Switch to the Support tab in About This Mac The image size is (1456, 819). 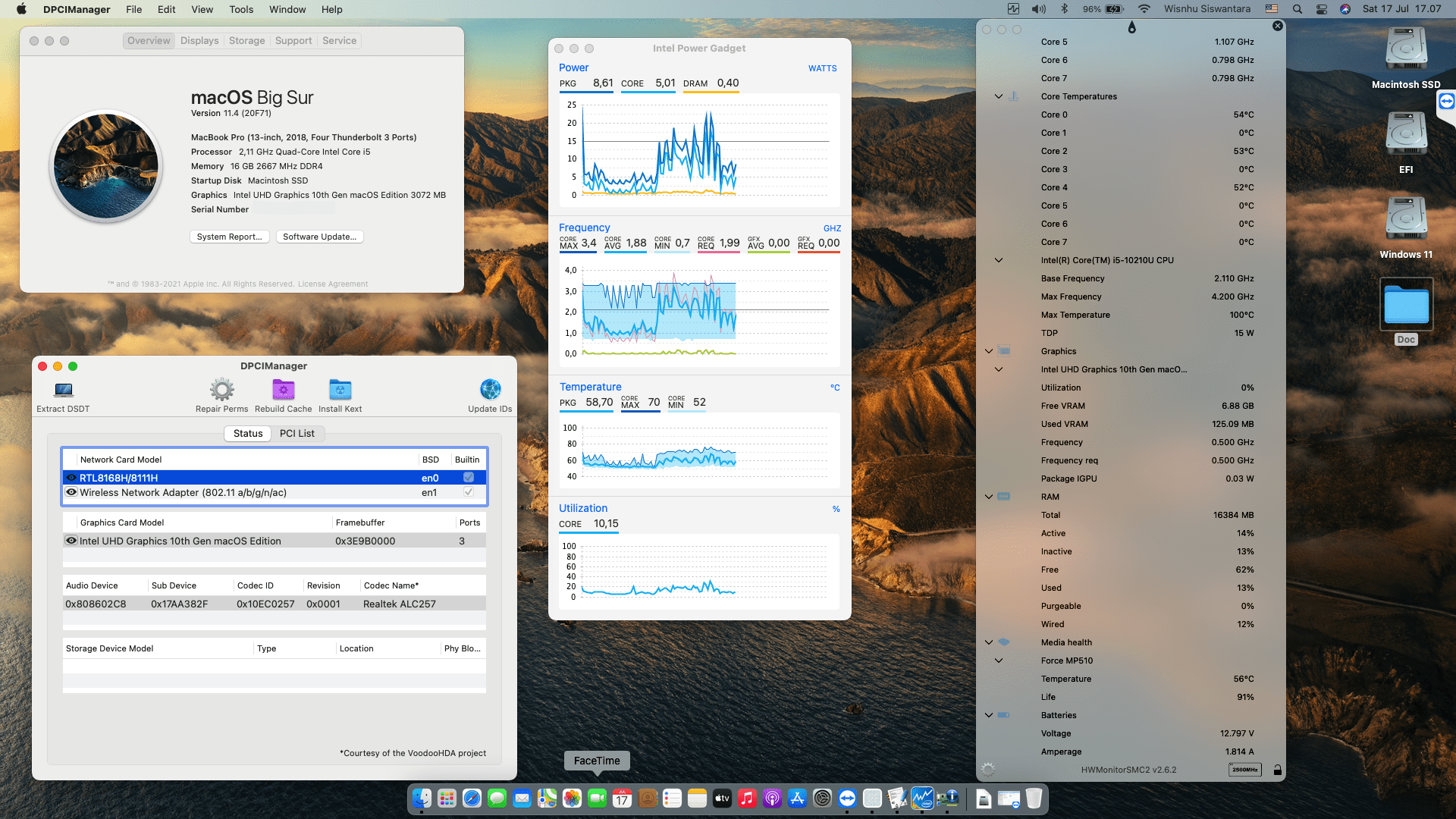(293, 41)
